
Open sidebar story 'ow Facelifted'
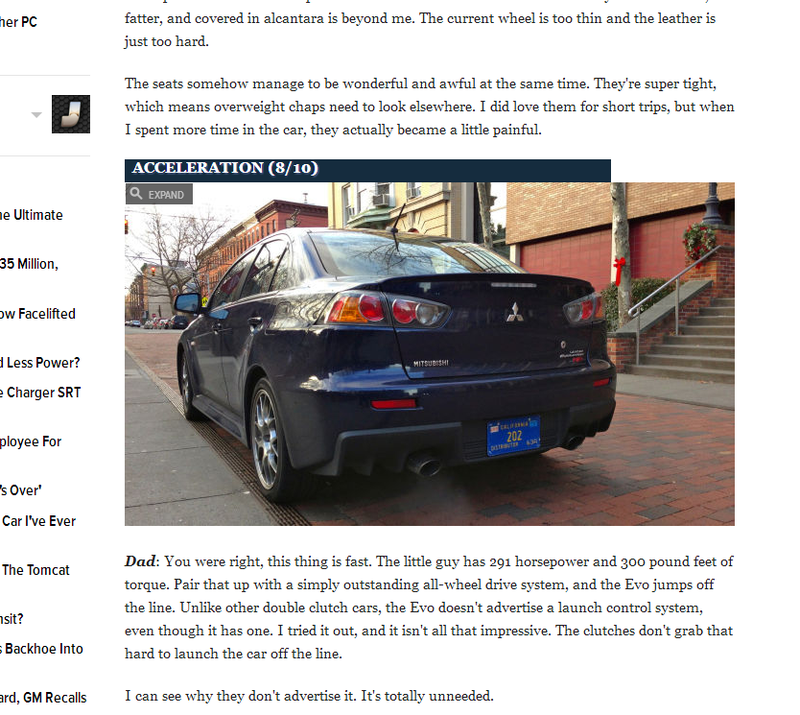pyautogui.click(x=38, y=313)
